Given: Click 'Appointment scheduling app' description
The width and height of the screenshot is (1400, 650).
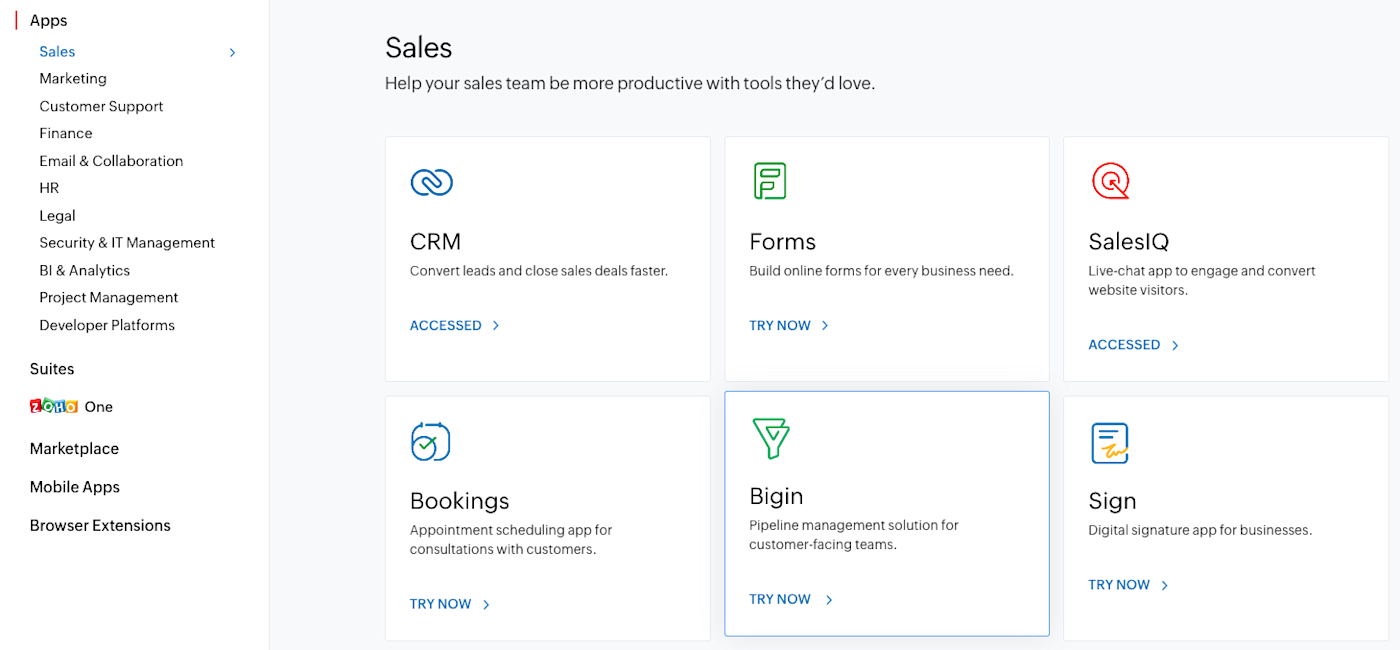Looking at the screenshot, I should 511,540.
